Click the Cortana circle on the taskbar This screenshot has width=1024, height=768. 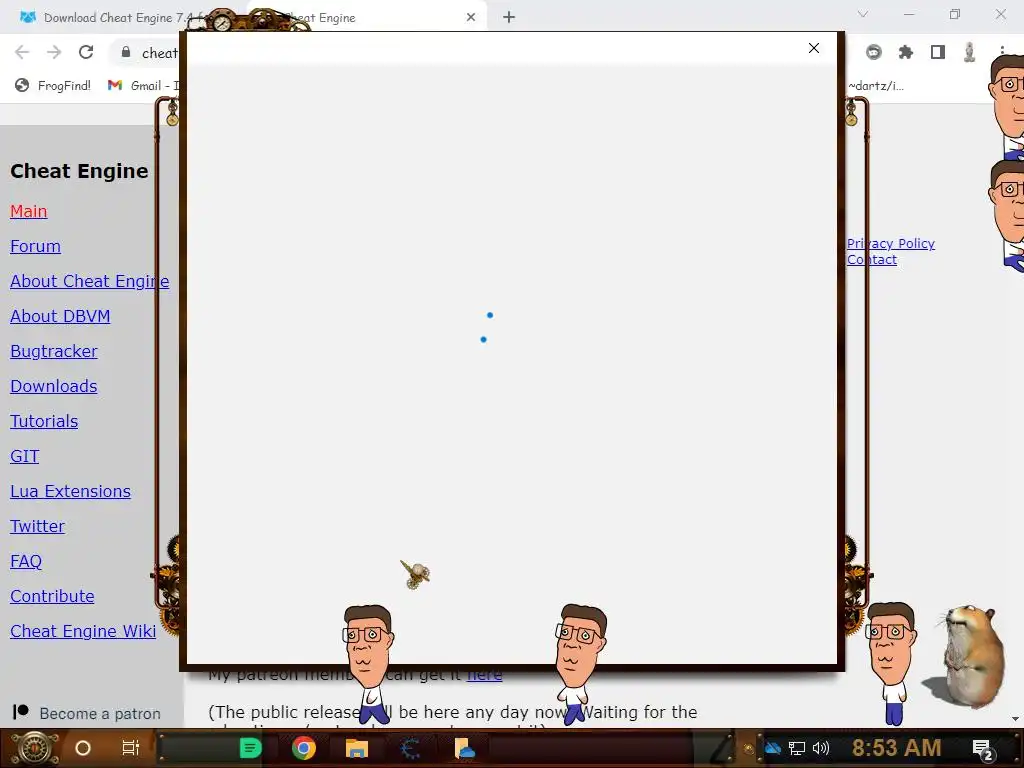pyautogui.click(x=83, y=748)
